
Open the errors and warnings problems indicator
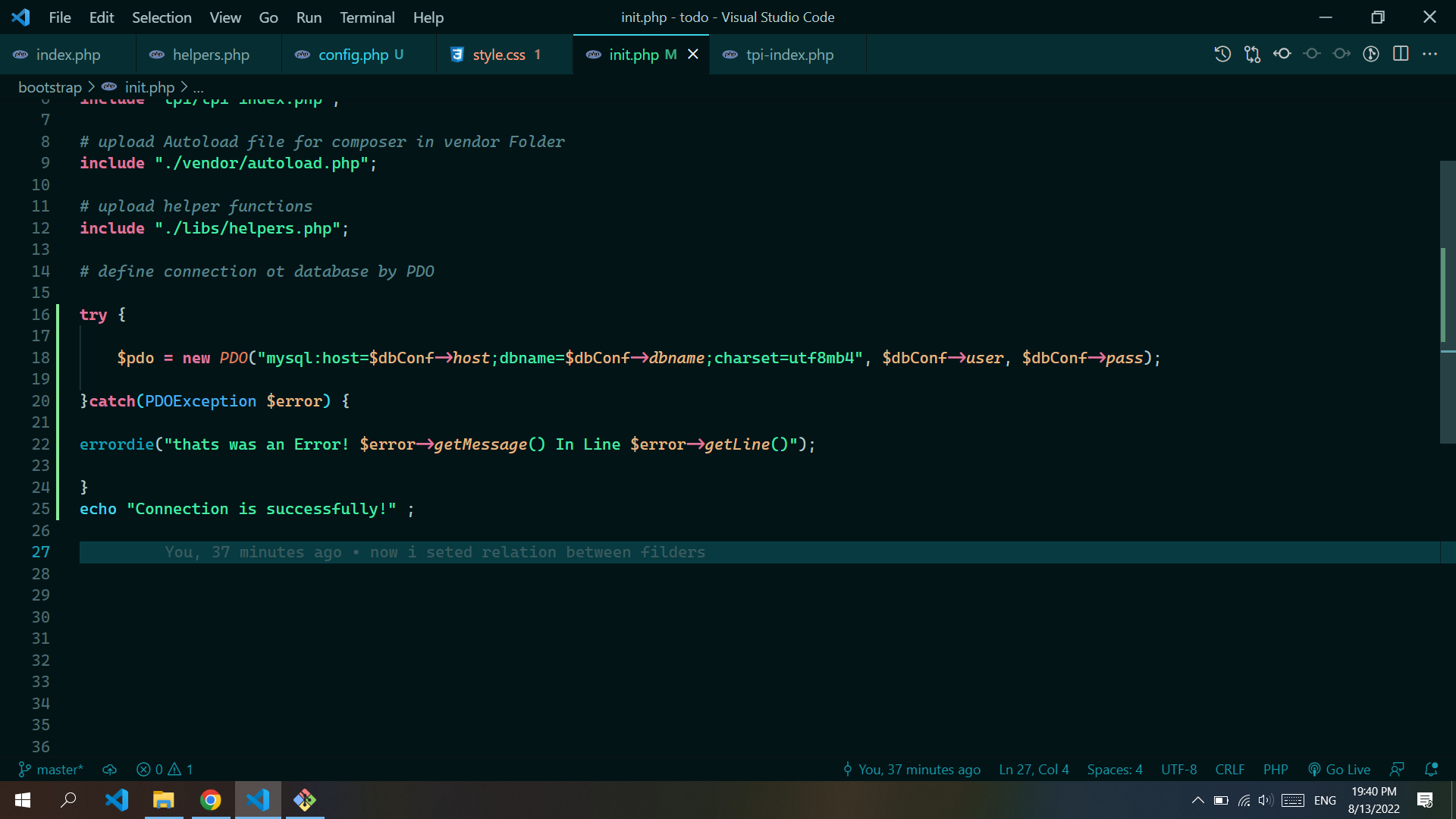tap(165, 769)
